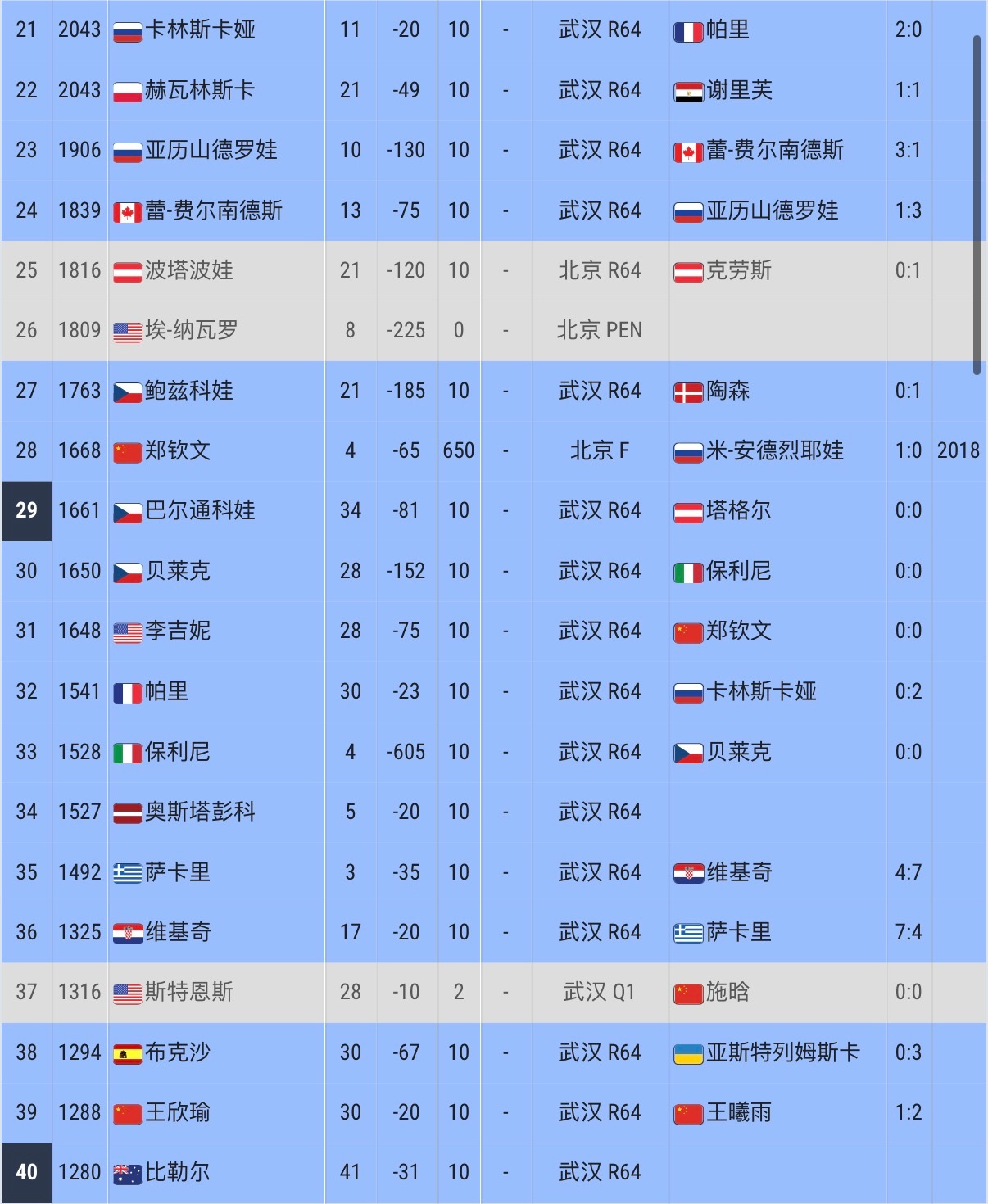
Task: Click tournament cell 北京 F
Action: (x=600, y=450)
